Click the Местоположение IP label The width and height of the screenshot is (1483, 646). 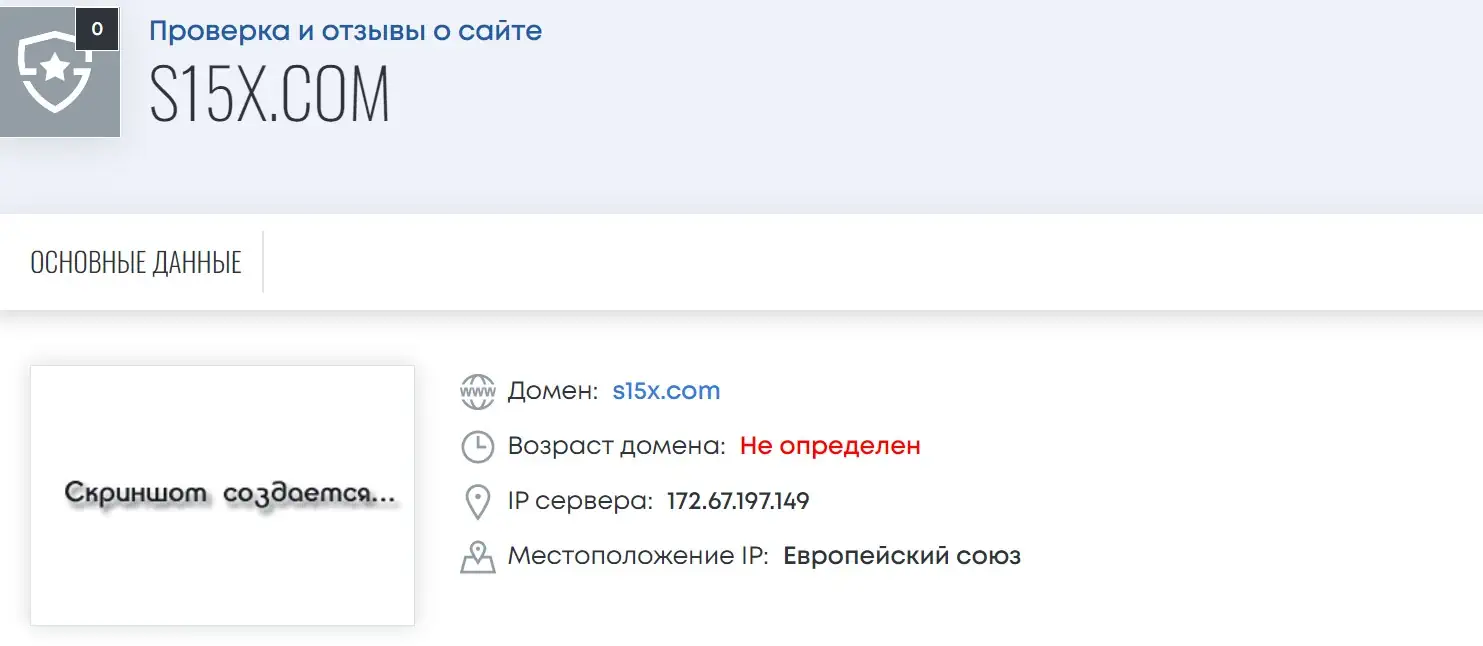pyautogui.click(x=638, y=556)
